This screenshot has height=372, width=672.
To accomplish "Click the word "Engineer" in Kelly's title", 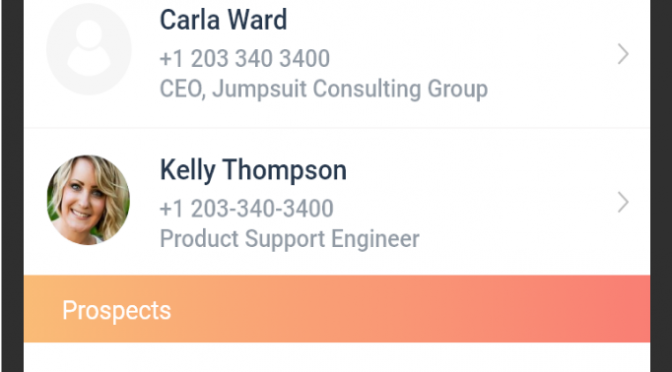I will click(375, 239).
